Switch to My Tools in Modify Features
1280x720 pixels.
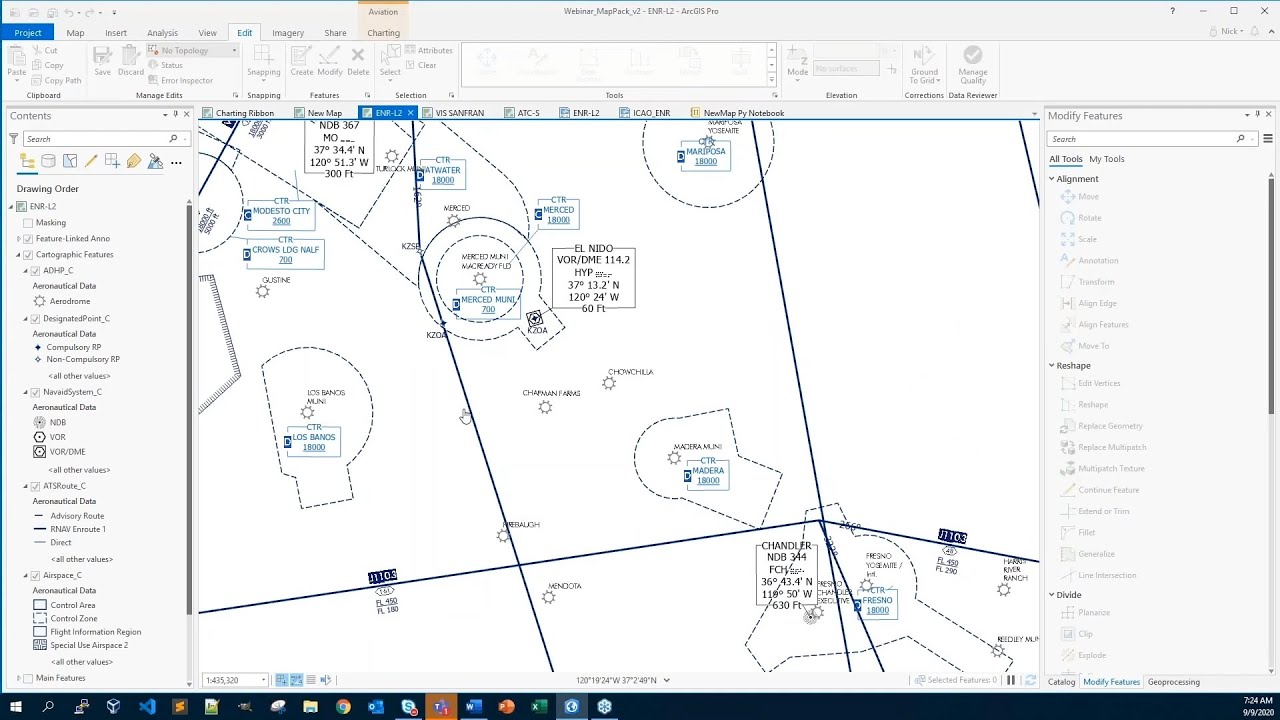point(1106,159)
